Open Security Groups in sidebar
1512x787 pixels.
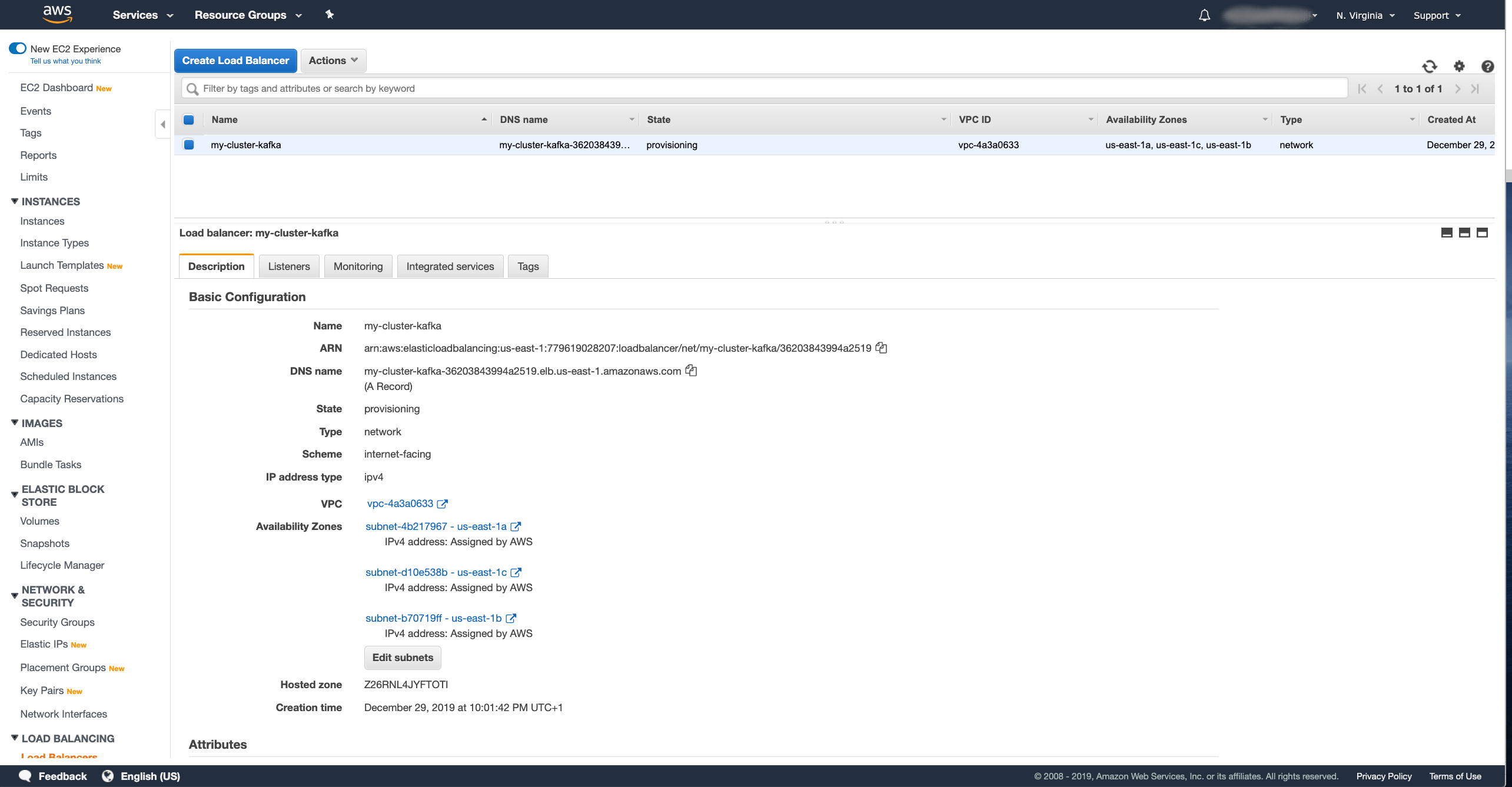57,622
